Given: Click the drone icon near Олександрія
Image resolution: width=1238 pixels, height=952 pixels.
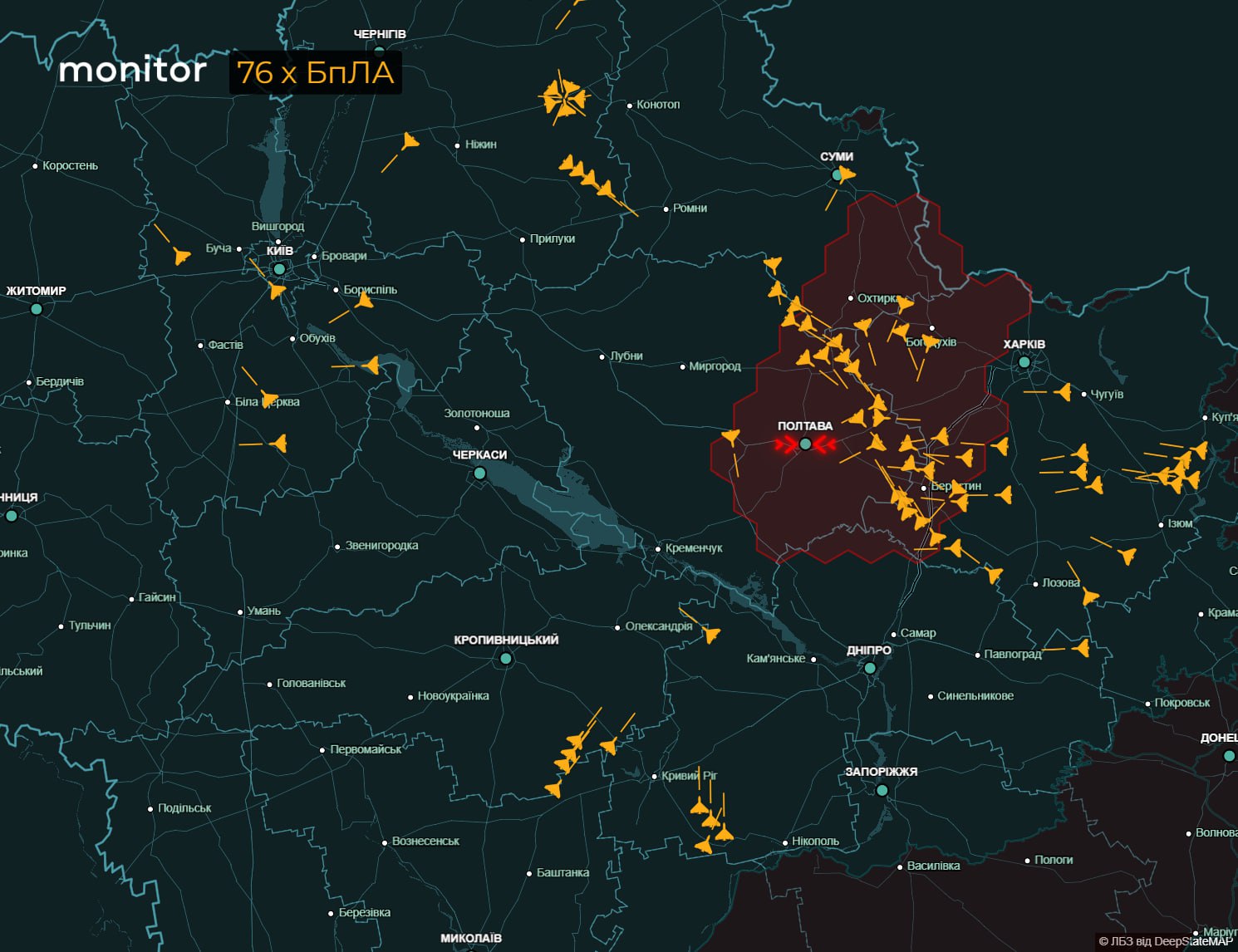Looking at the screenshot, I should tap(710, 634).
